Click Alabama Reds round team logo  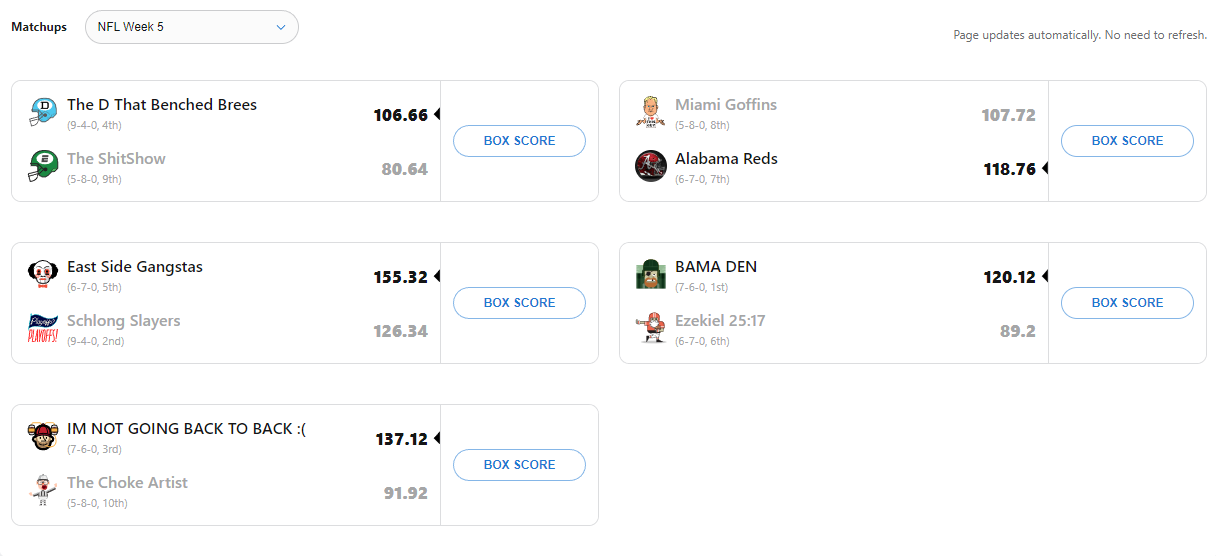coord(651,166)
